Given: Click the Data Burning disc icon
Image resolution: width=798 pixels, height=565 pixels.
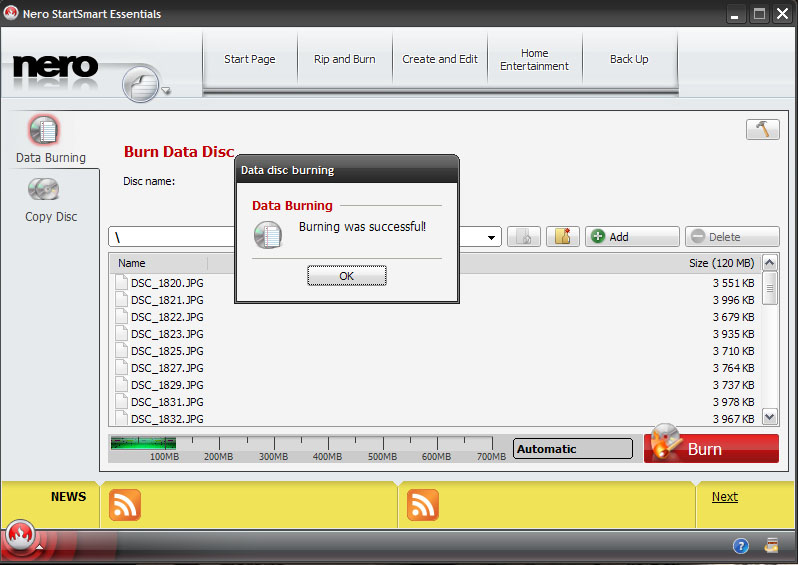Looking at the screenshot, I should (44, 130).
